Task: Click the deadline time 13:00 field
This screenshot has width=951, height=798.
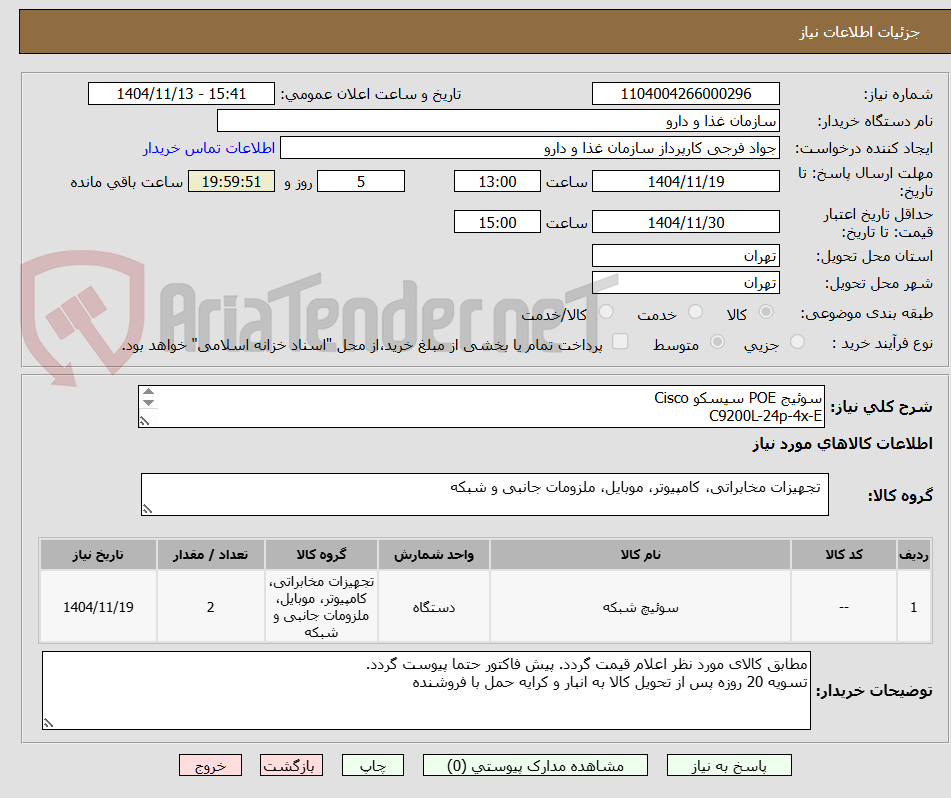Action: [x=497, y=181]
